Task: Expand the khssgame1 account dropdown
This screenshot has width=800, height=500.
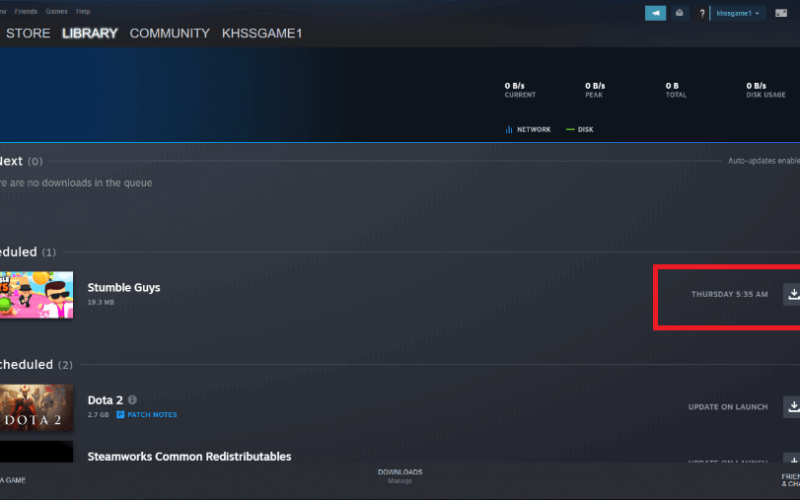Action: pos(738,13)
